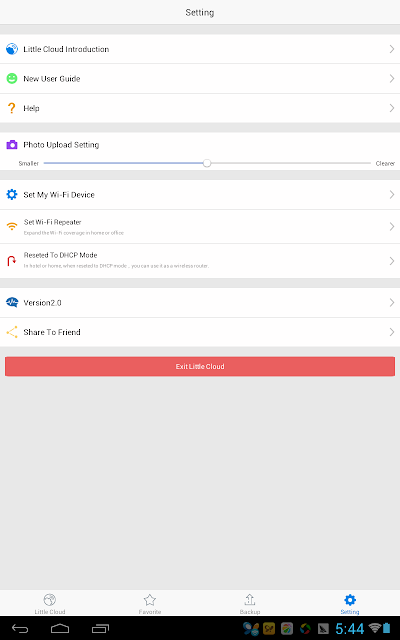Viewport: 400px width, 640px height.
Task: Tap the green smiley New User Guide icon
Action: click(12, 78)
